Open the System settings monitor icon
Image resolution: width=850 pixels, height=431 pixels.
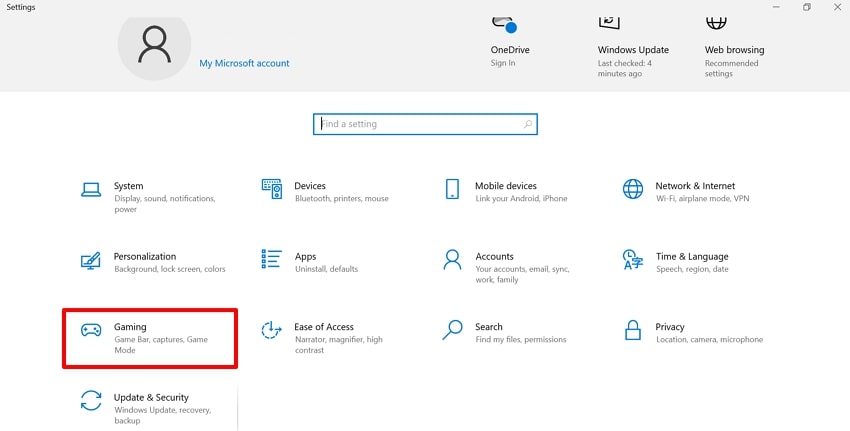pos(91,189)
